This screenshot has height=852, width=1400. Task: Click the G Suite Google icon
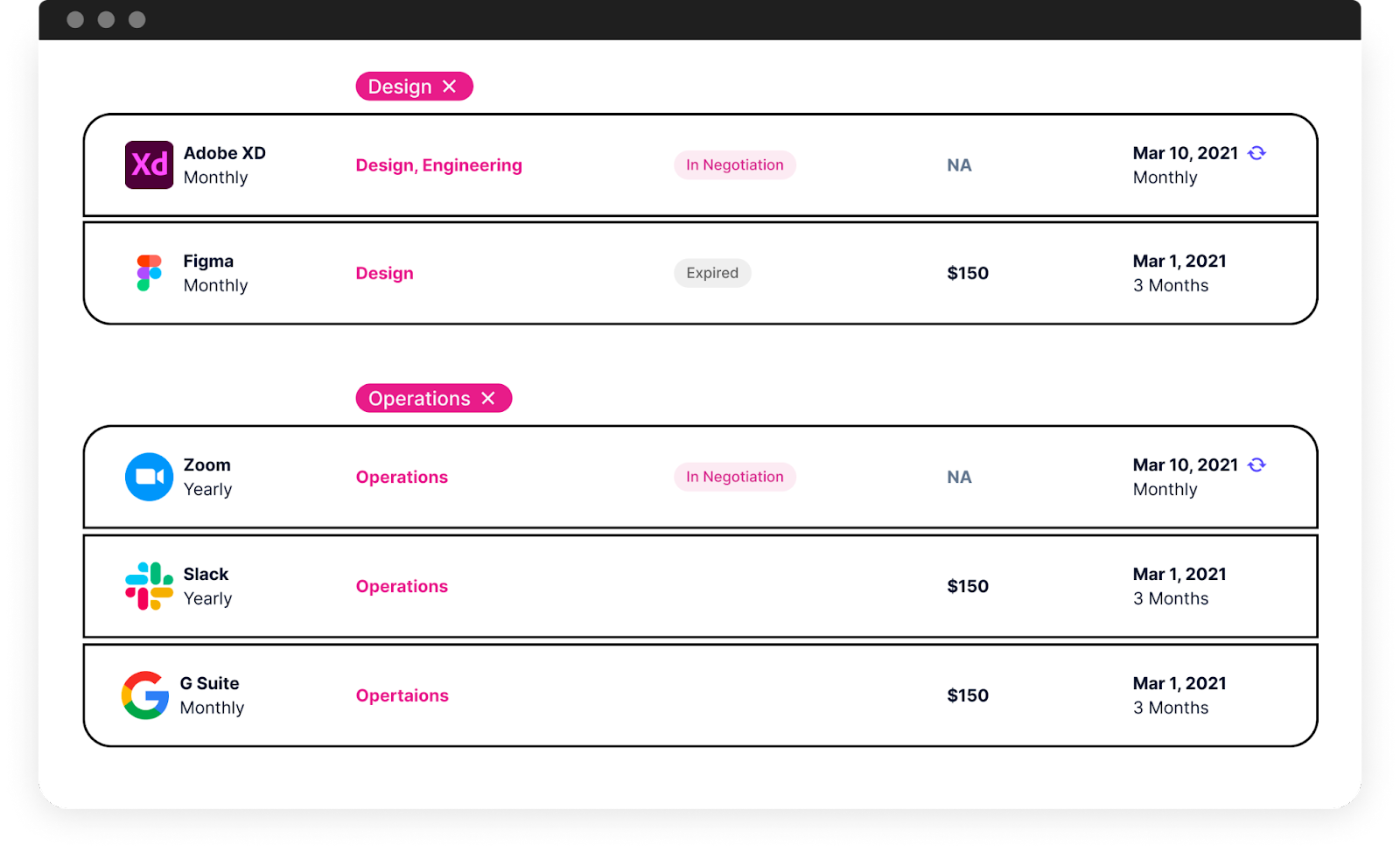(x=145, y=695)
